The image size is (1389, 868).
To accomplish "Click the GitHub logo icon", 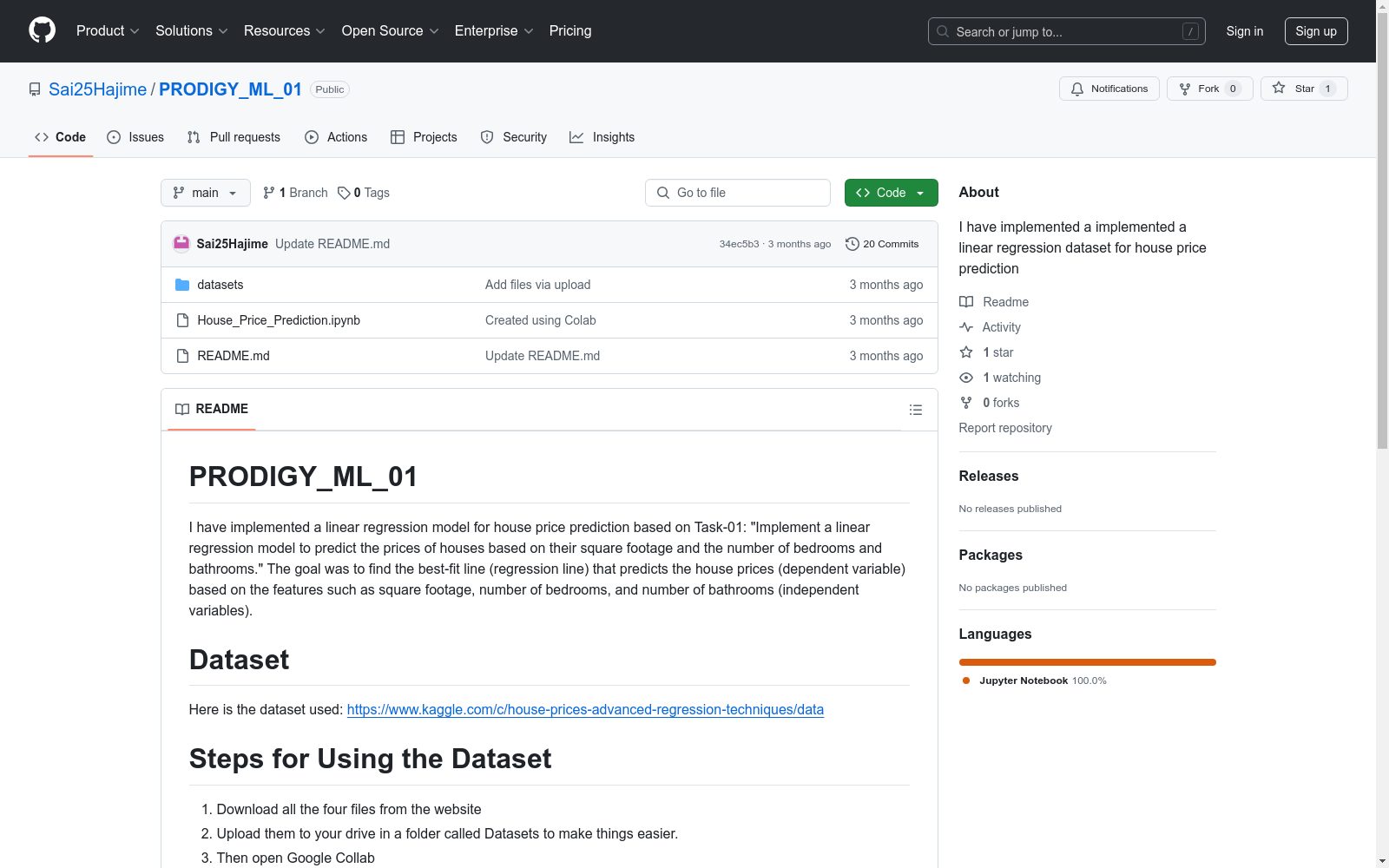I will (x=42, y=30).
